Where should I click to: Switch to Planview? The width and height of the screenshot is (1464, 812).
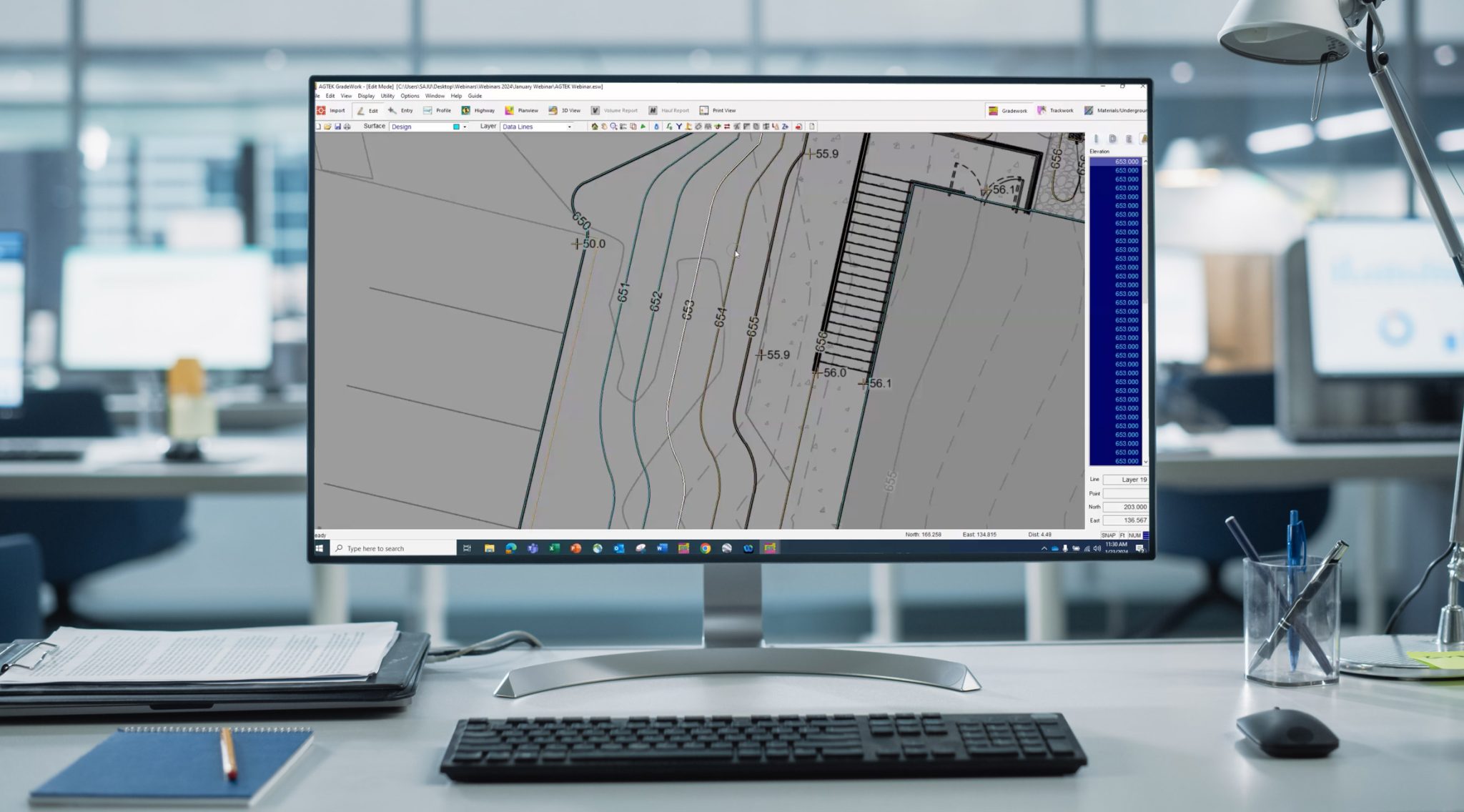521,110
